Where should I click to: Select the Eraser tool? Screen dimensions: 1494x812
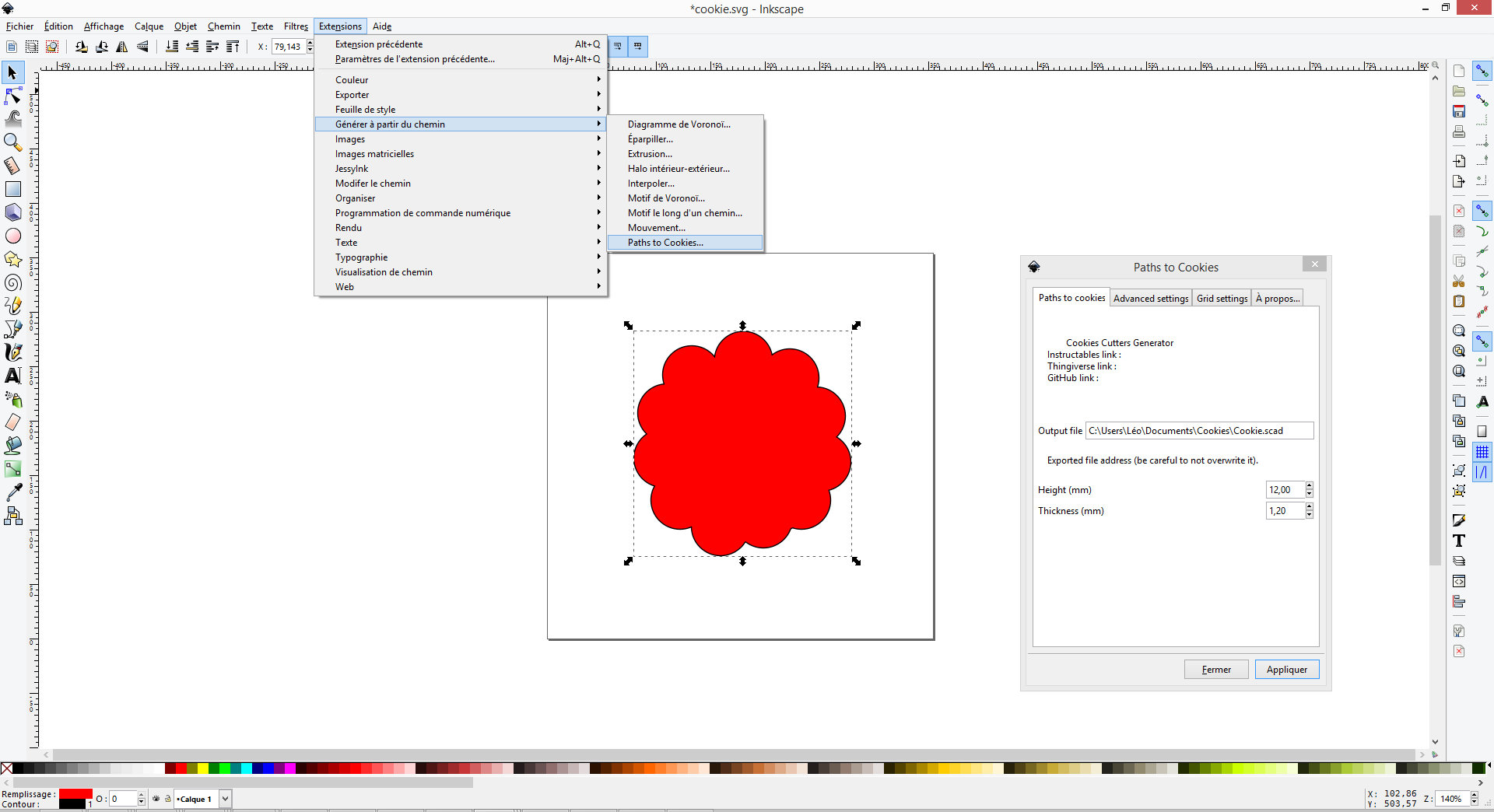13,422
